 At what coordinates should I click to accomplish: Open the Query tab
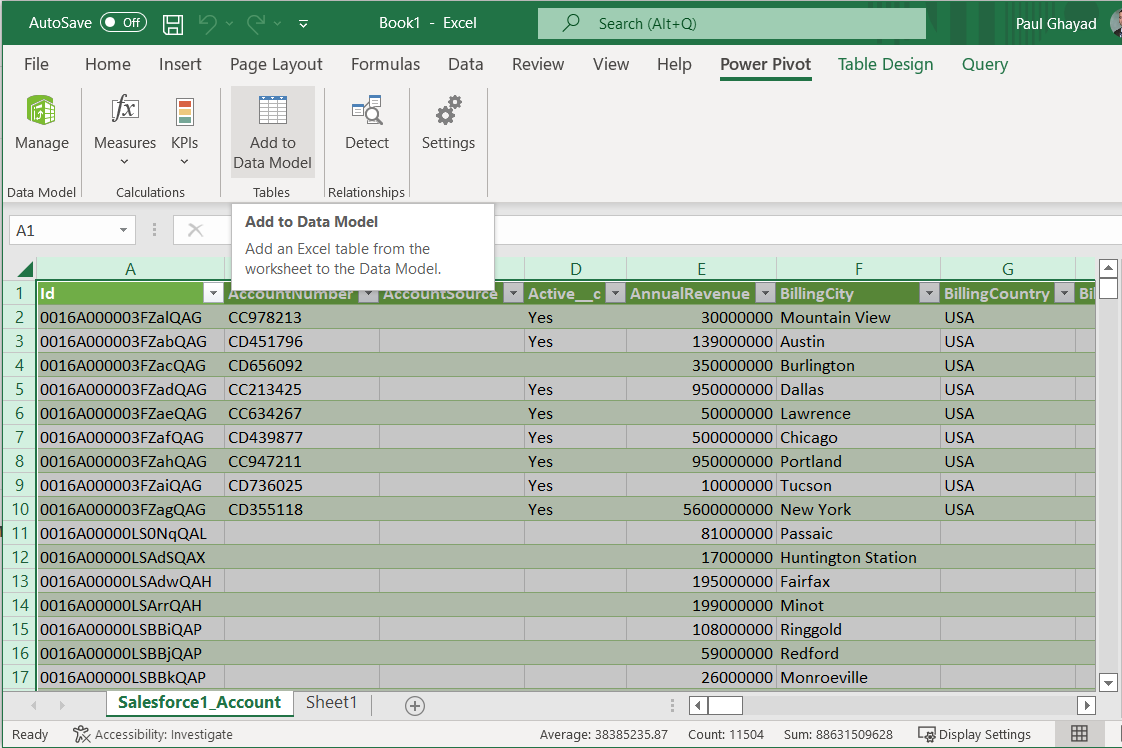click(985, 64)
